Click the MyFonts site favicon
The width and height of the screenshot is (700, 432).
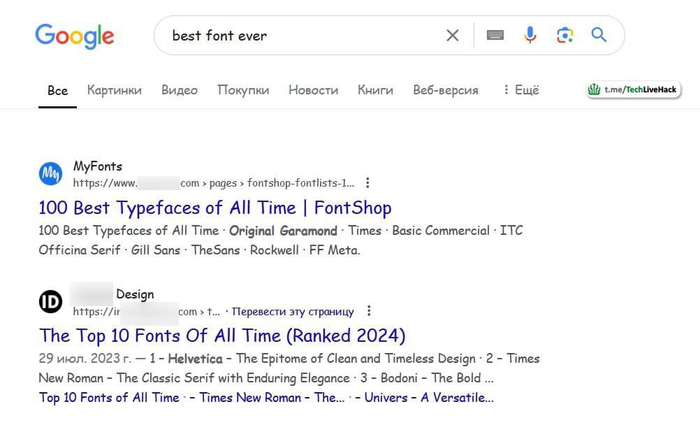pos(50,174)
